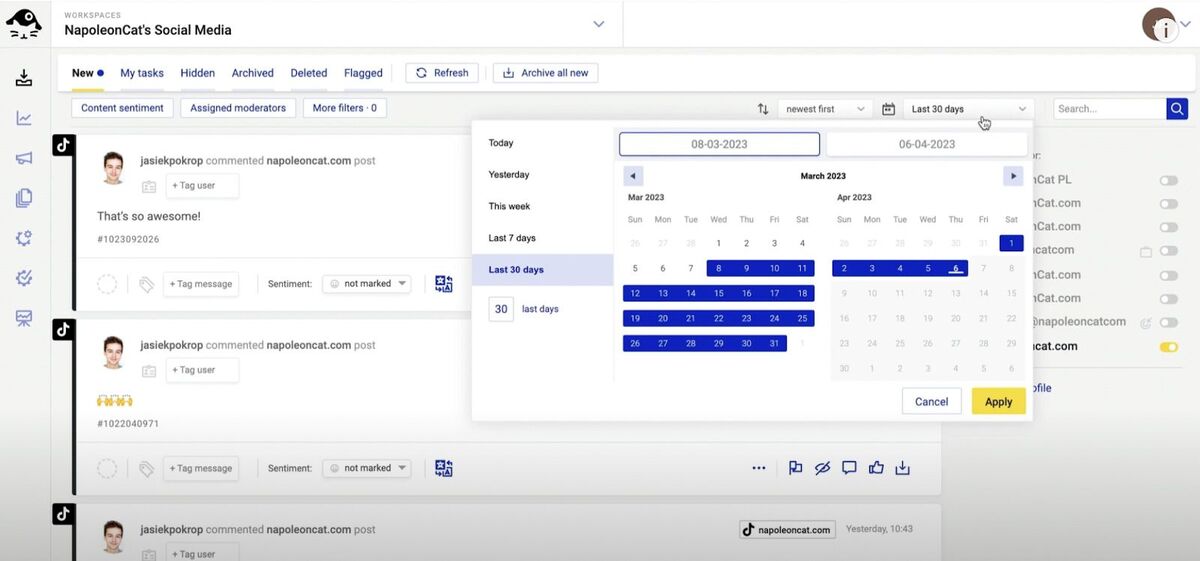
Task: Click tag icon on "That's so awesome!" comment
Action: [147, 285]
